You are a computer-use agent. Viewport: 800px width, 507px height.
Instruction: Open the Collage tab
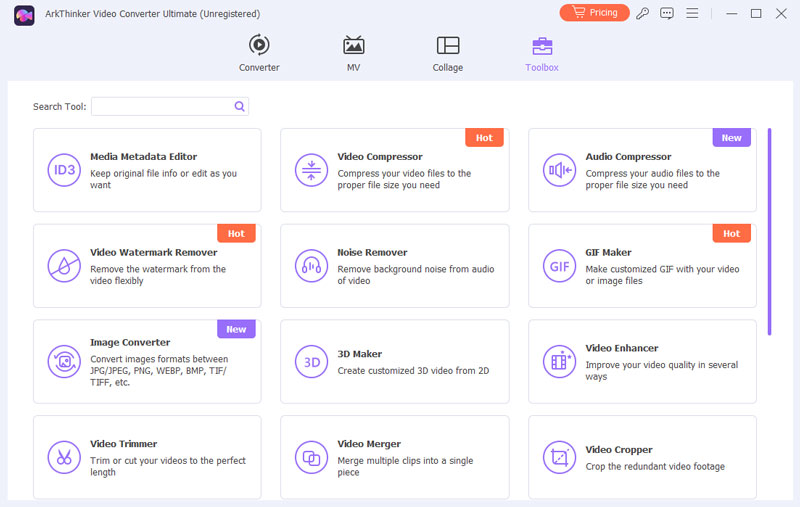[447, 53]
